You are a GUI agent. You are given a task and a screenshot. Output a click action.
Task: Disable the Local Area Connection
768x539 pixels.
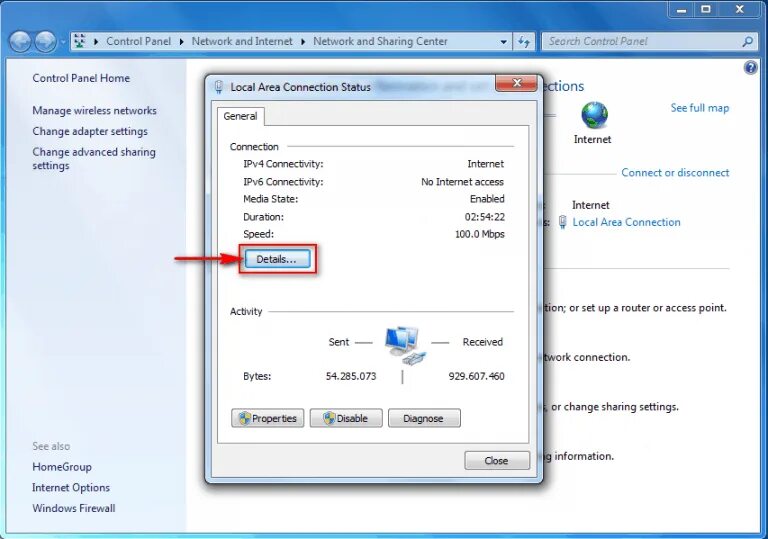[346, 418]
